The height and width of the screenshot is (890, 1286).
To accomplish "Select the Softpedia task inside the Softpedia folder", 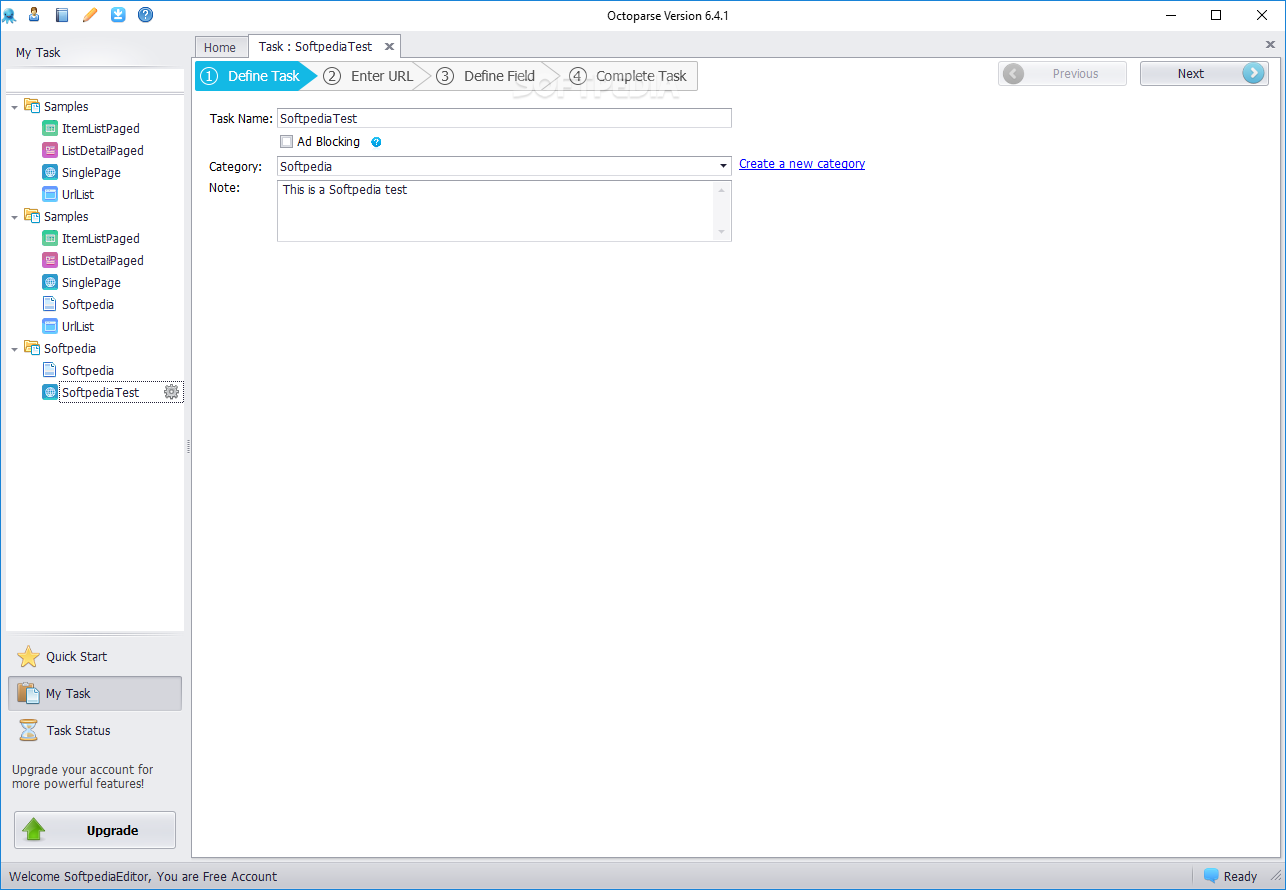I will [88, 371].
